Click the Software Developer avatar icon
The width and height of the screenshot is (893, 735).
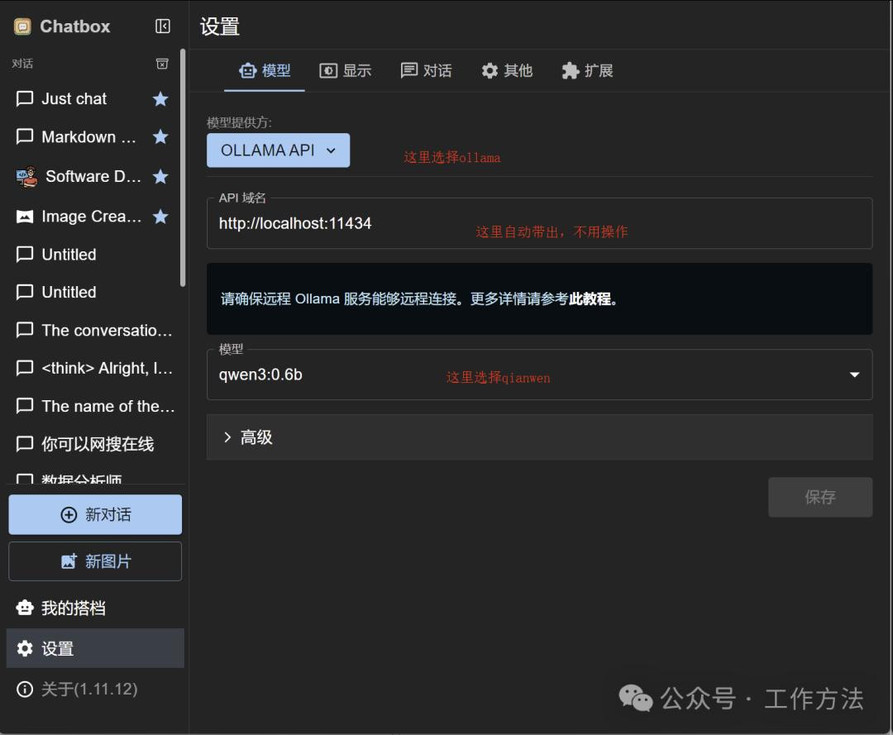coord(26,176)
